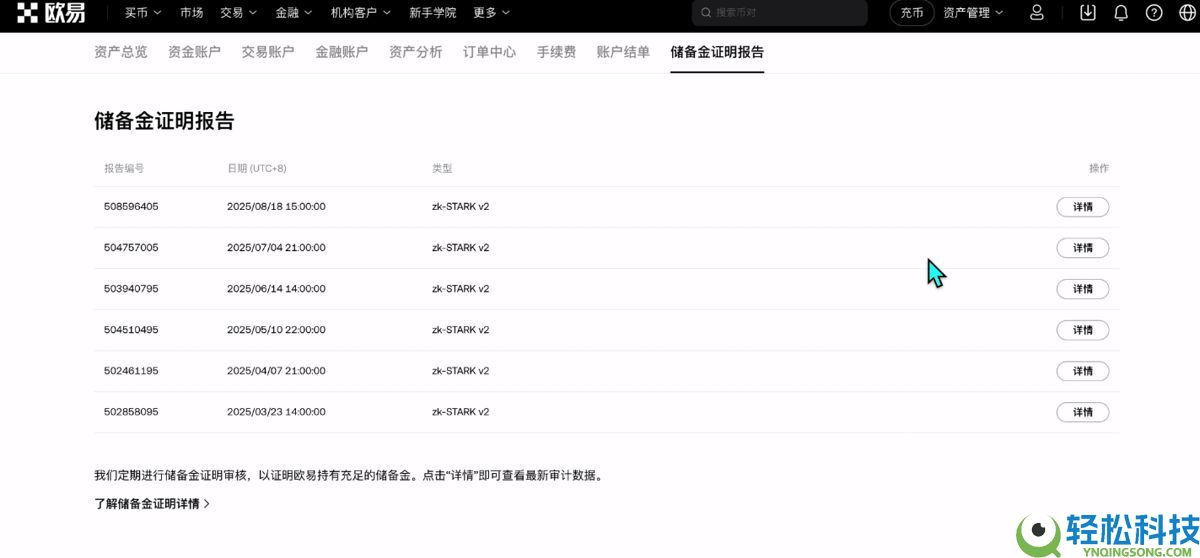Switch to the 金融账户 tab
The image size is (1200, 558).
[342, 52]
